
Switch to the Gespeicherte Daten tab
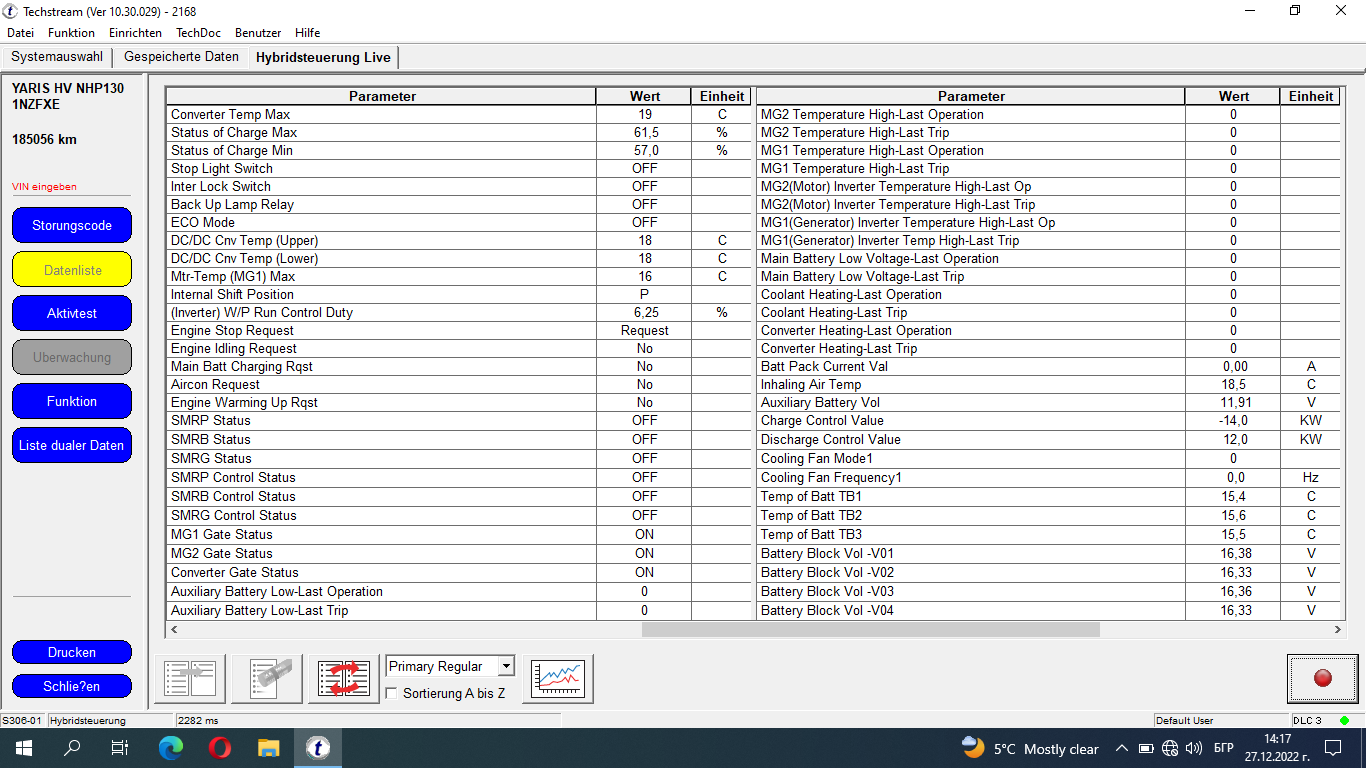point(181,57)
